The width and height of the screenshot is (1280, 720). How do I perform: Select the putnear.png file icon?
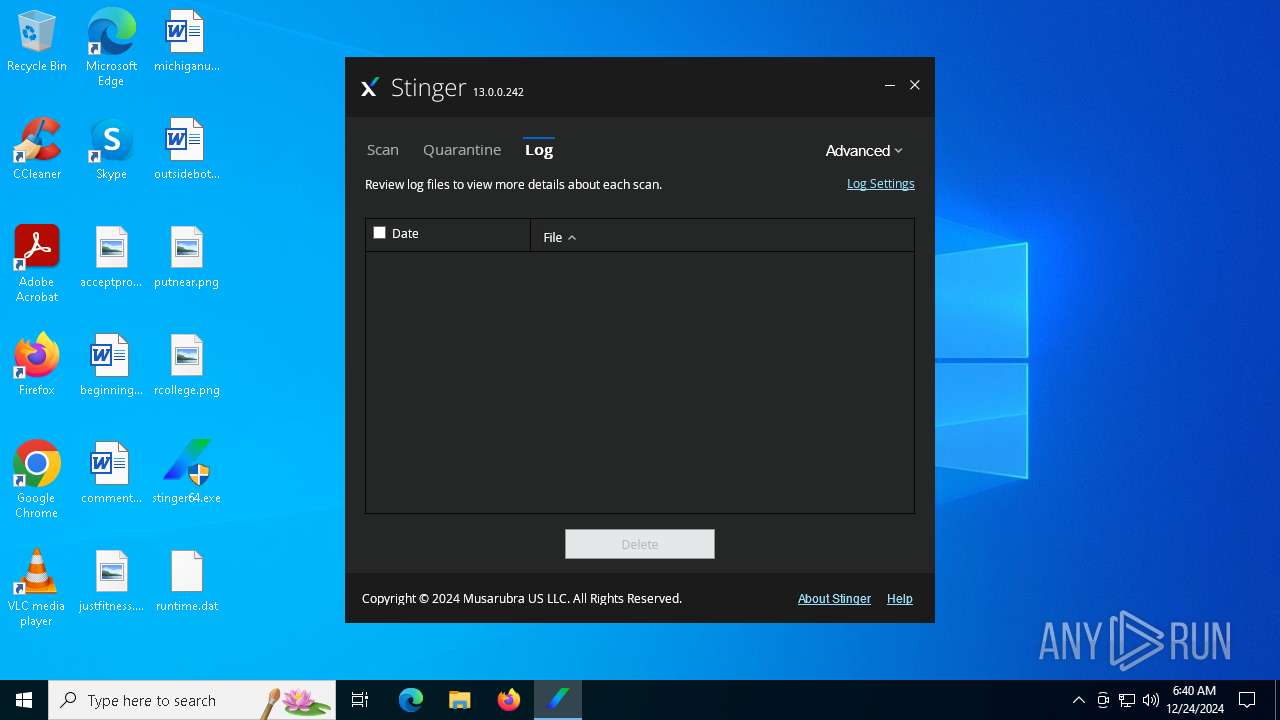186,258
